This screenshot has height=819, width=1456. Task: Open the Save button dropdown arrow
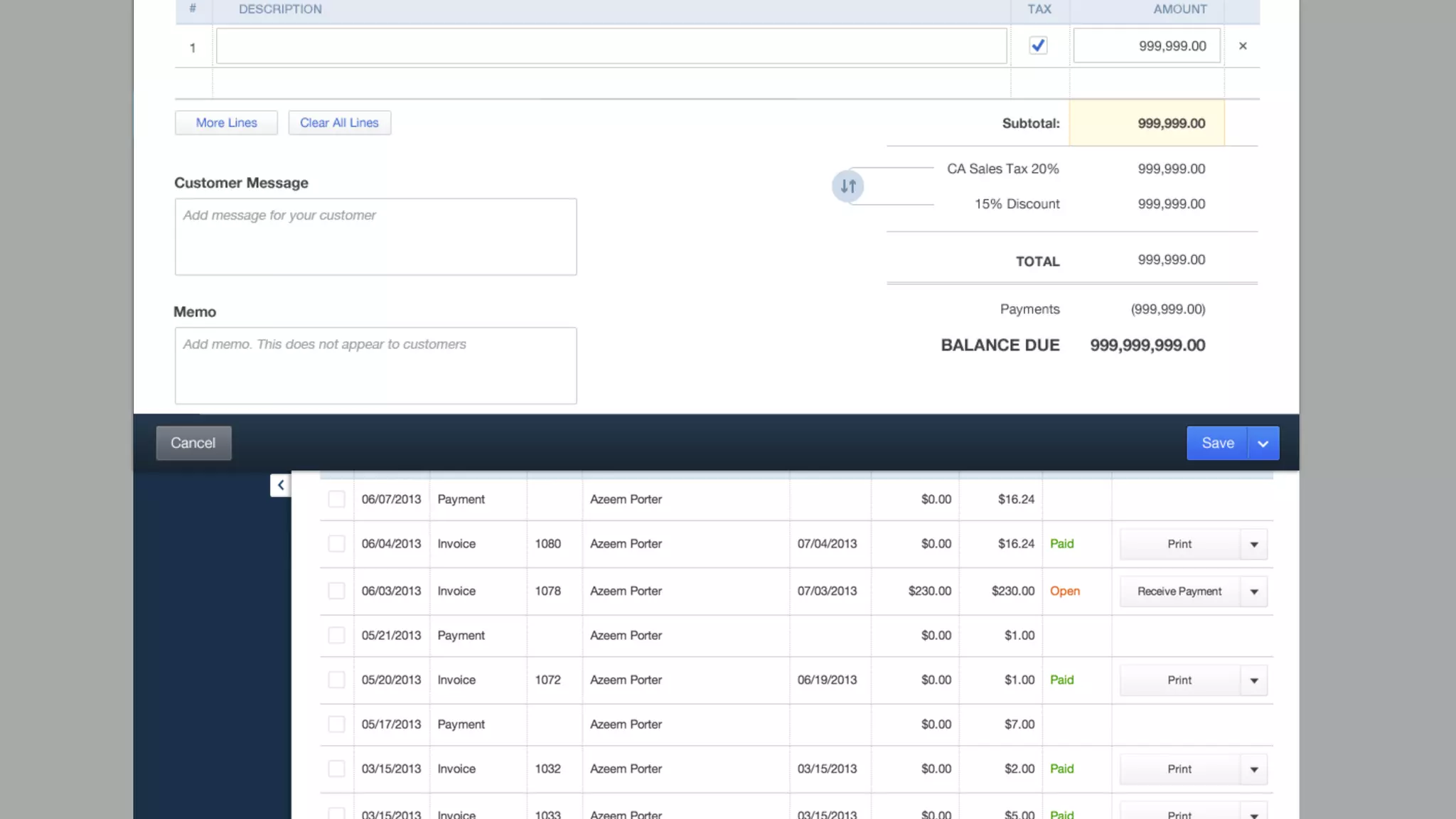pos(1263,444)
